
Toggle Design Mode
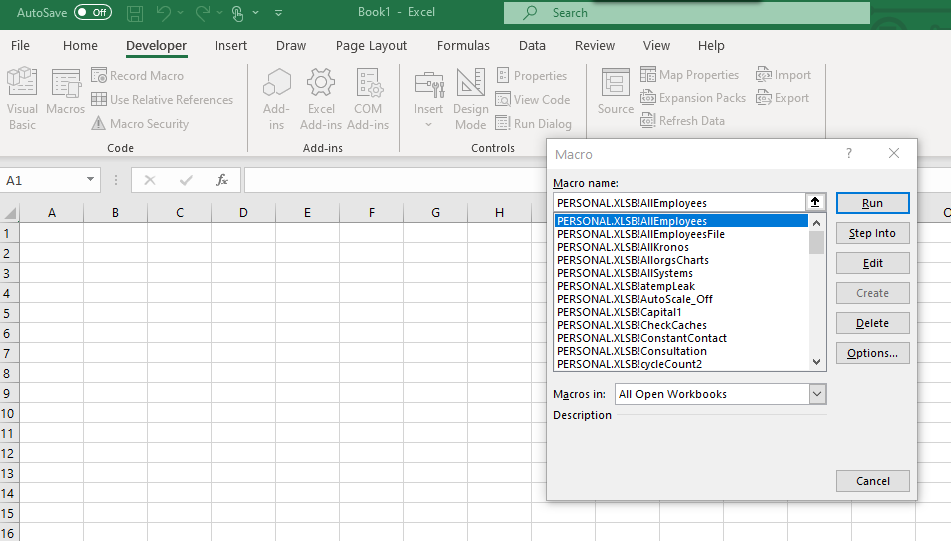point(471,99)
